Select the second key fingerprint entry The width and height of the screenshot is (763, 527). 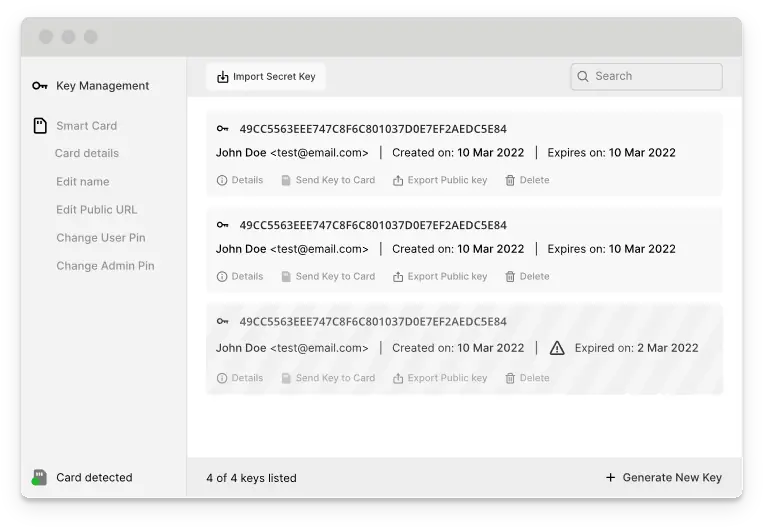tap(373, 225)
